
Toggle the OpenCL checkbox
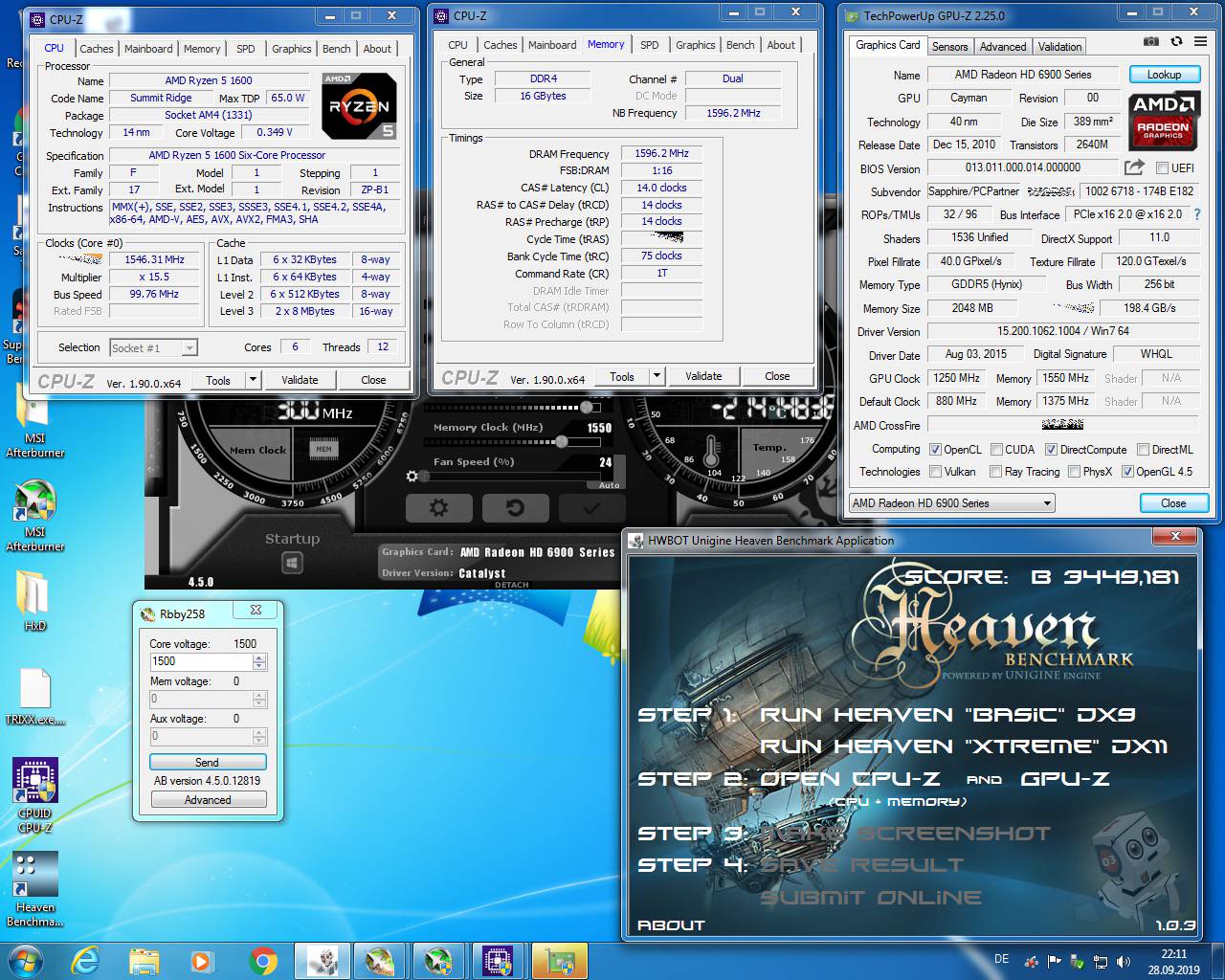(x=935, y=449)
